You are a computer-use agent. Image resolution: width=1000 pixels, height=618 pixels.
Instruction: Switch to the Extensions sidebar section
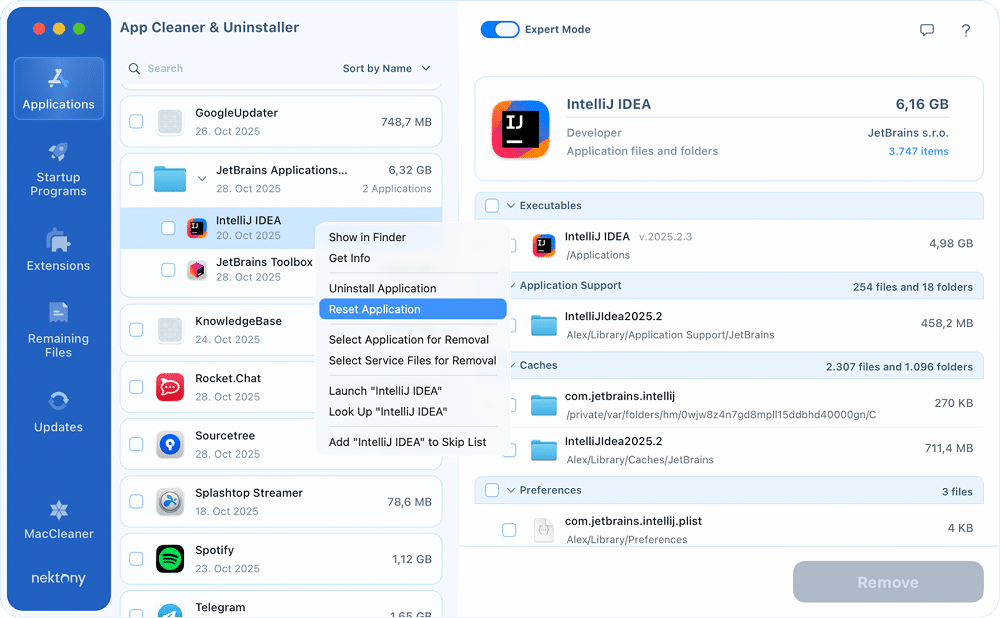(58, 249)
